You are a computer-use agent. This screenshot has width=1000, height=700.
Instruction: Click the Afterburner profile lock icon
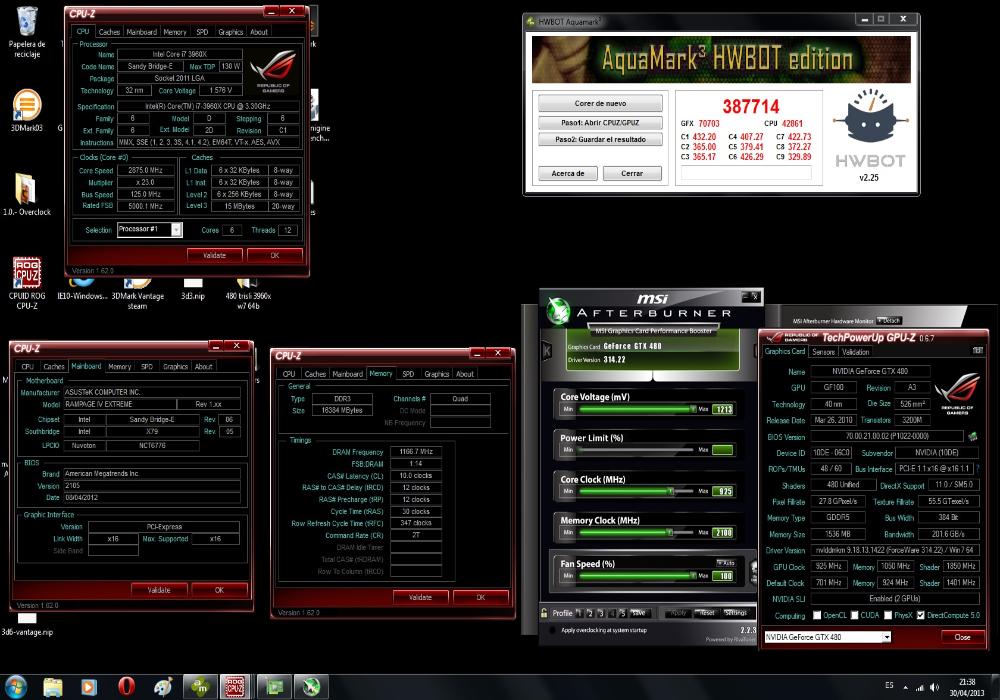(544, 613)
